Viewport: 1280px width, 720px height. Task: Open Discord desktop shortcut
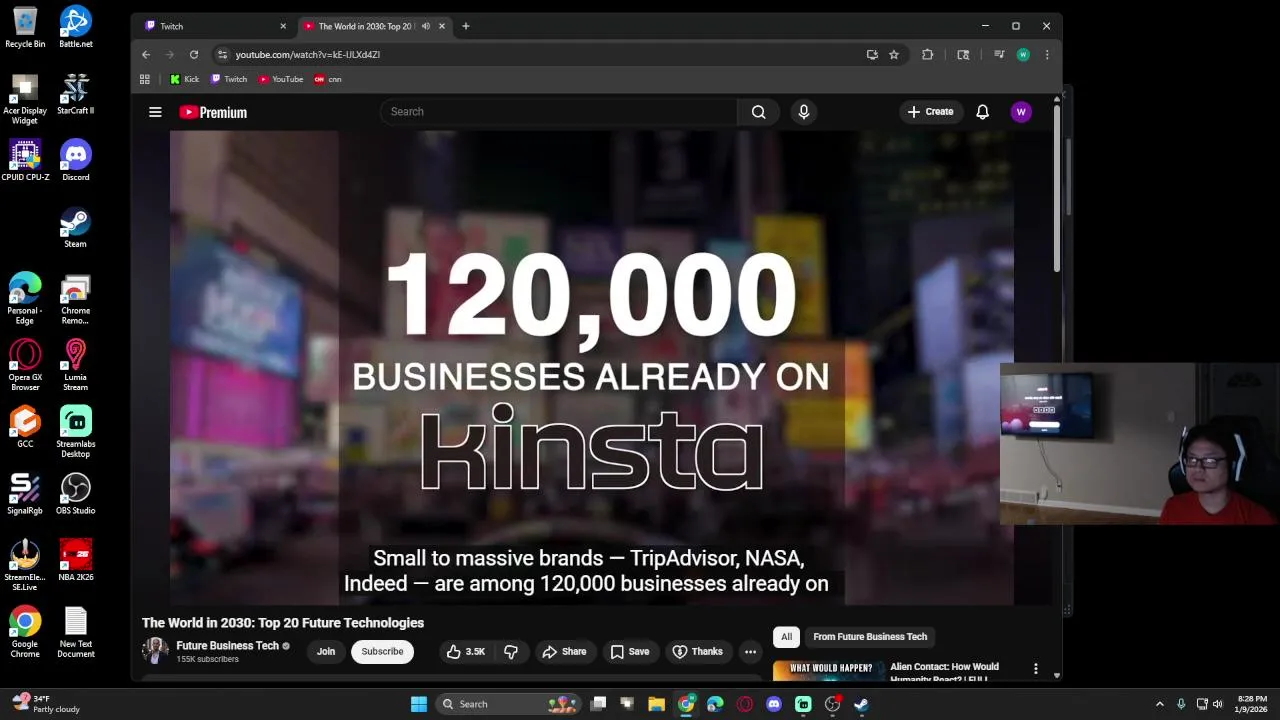coord(75,161)
